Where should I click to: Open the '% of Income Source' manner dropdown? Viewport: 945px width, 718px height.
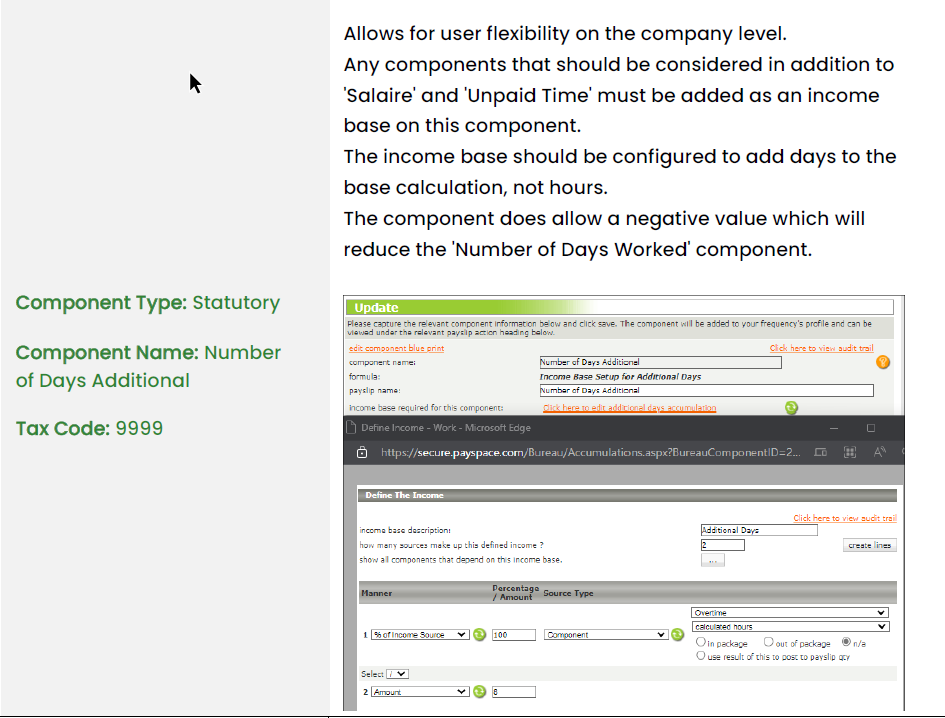pyautogui.click(x=419, y=635)
